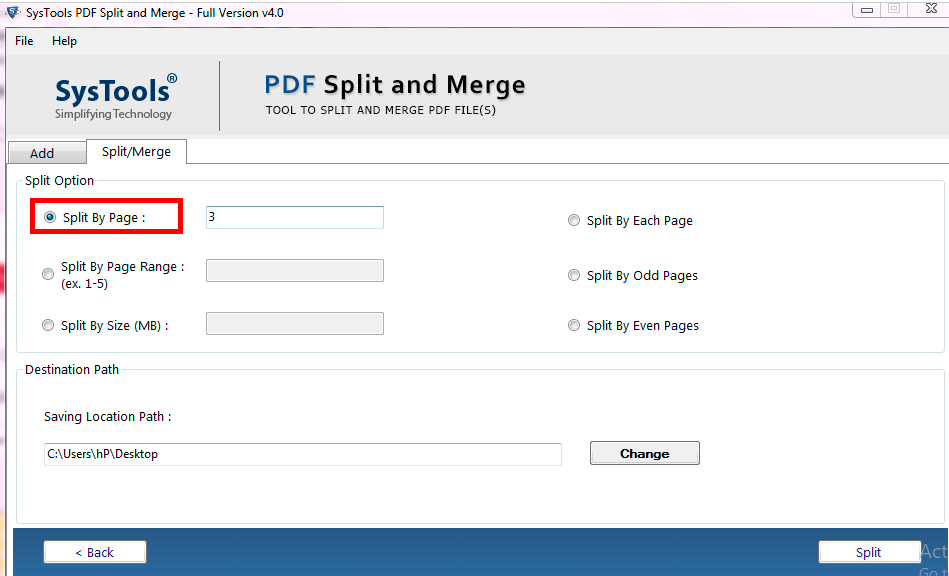
Task: Click the 'Destination Path' group label
Action: 72,370
